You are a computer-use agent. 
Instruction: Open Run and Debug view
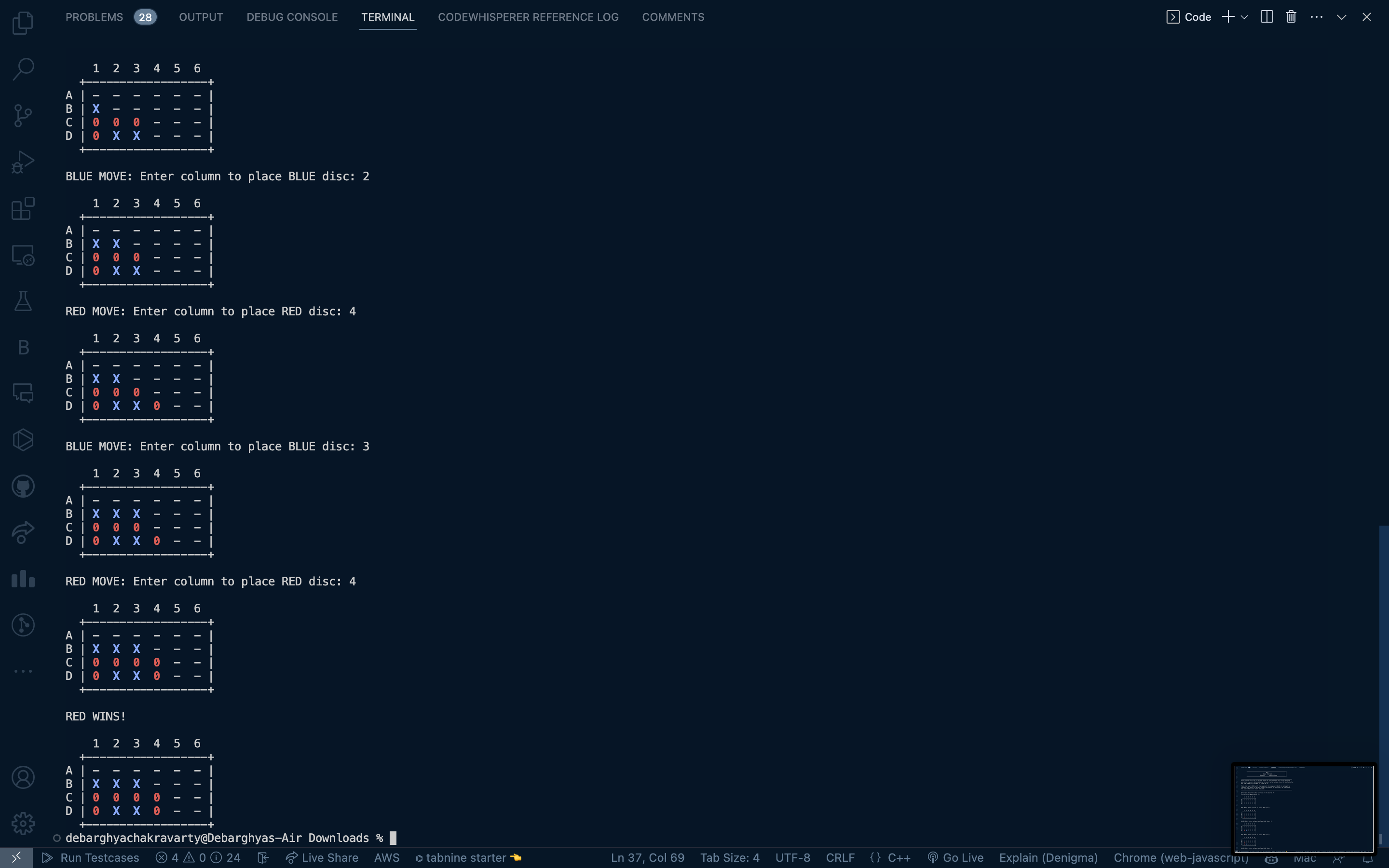[x=23, y=162]
